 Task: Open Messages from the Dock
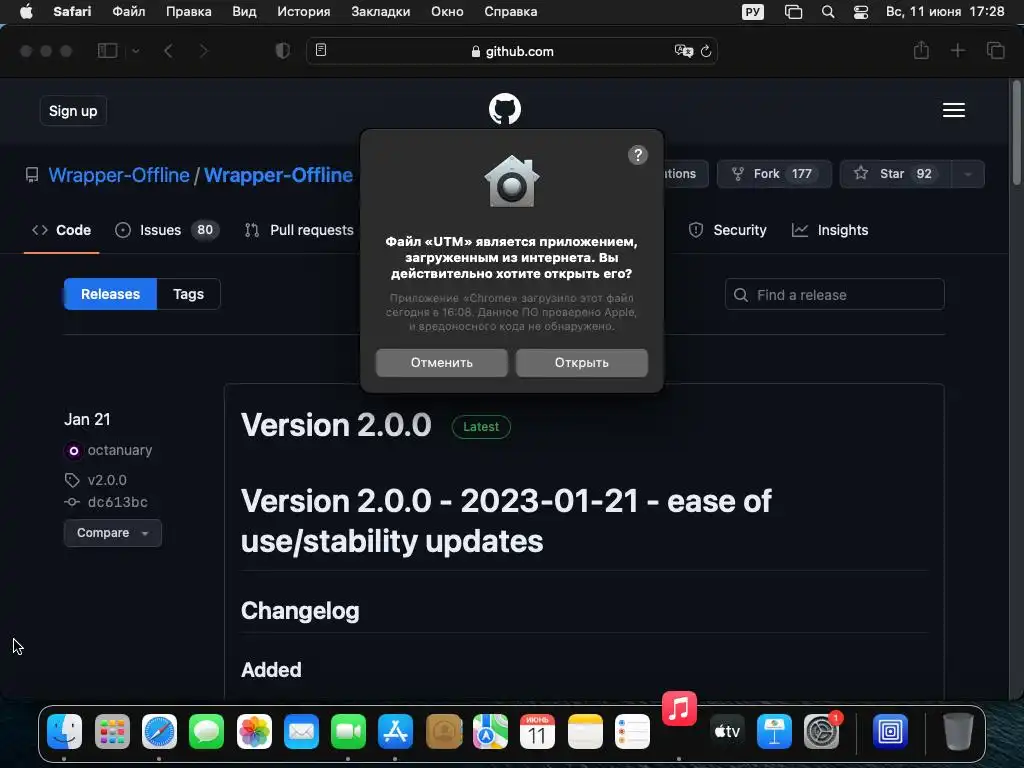(x=206, y=731)
